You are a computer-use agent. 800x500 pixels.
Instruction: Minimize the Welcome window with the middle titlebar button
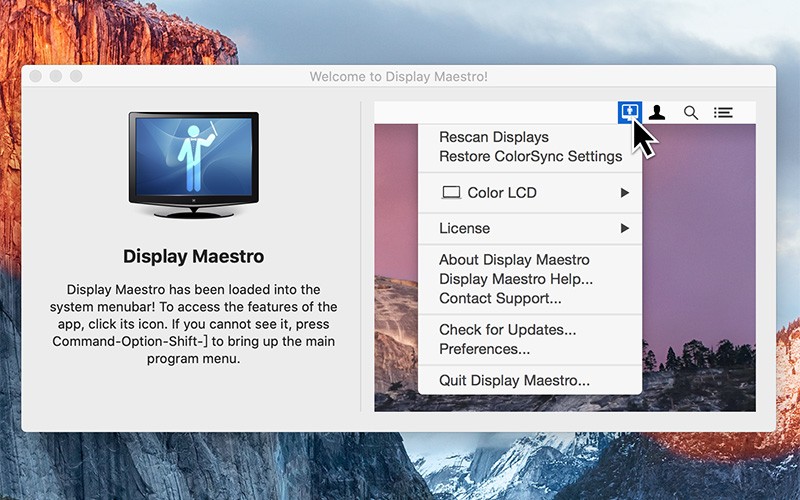coord(56,76)
